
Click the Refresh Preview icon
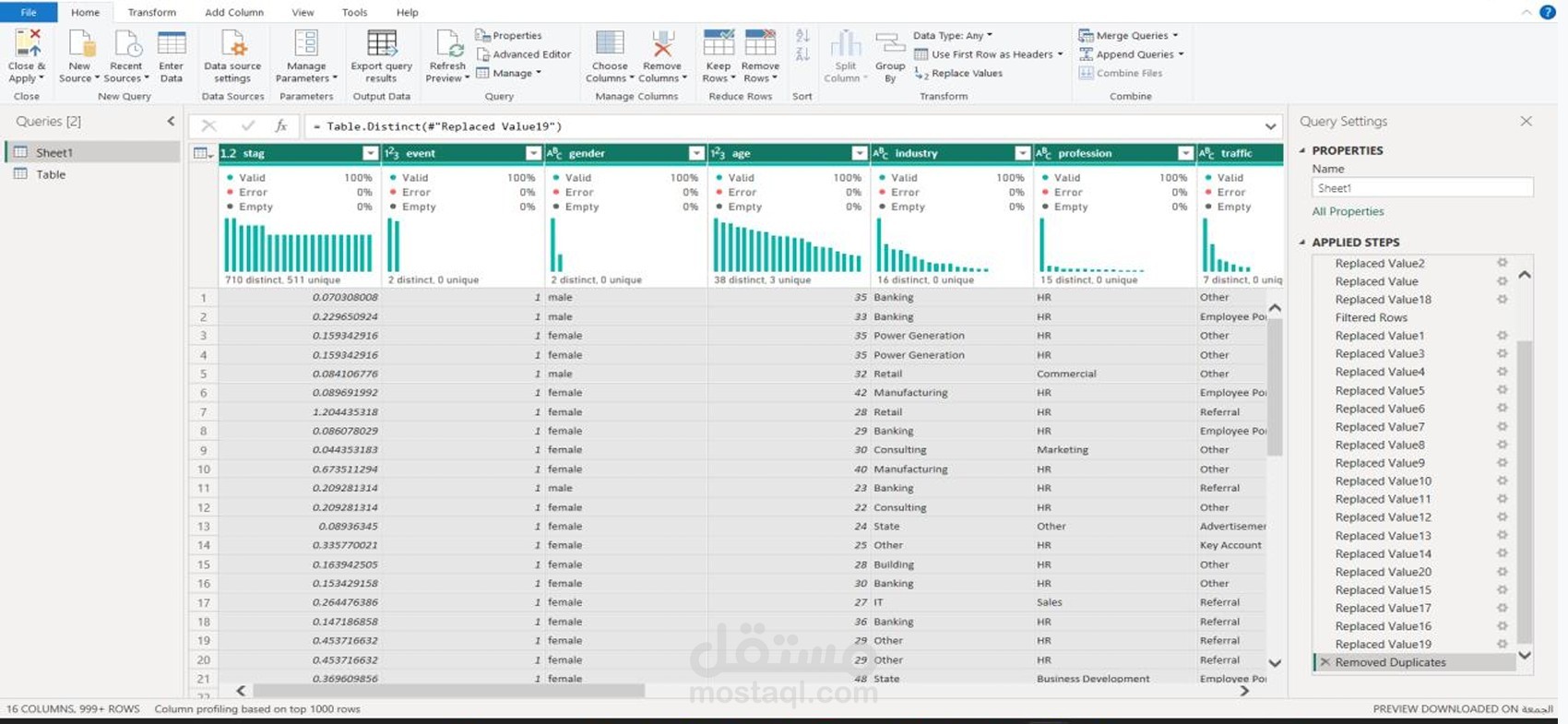(448, 43)
